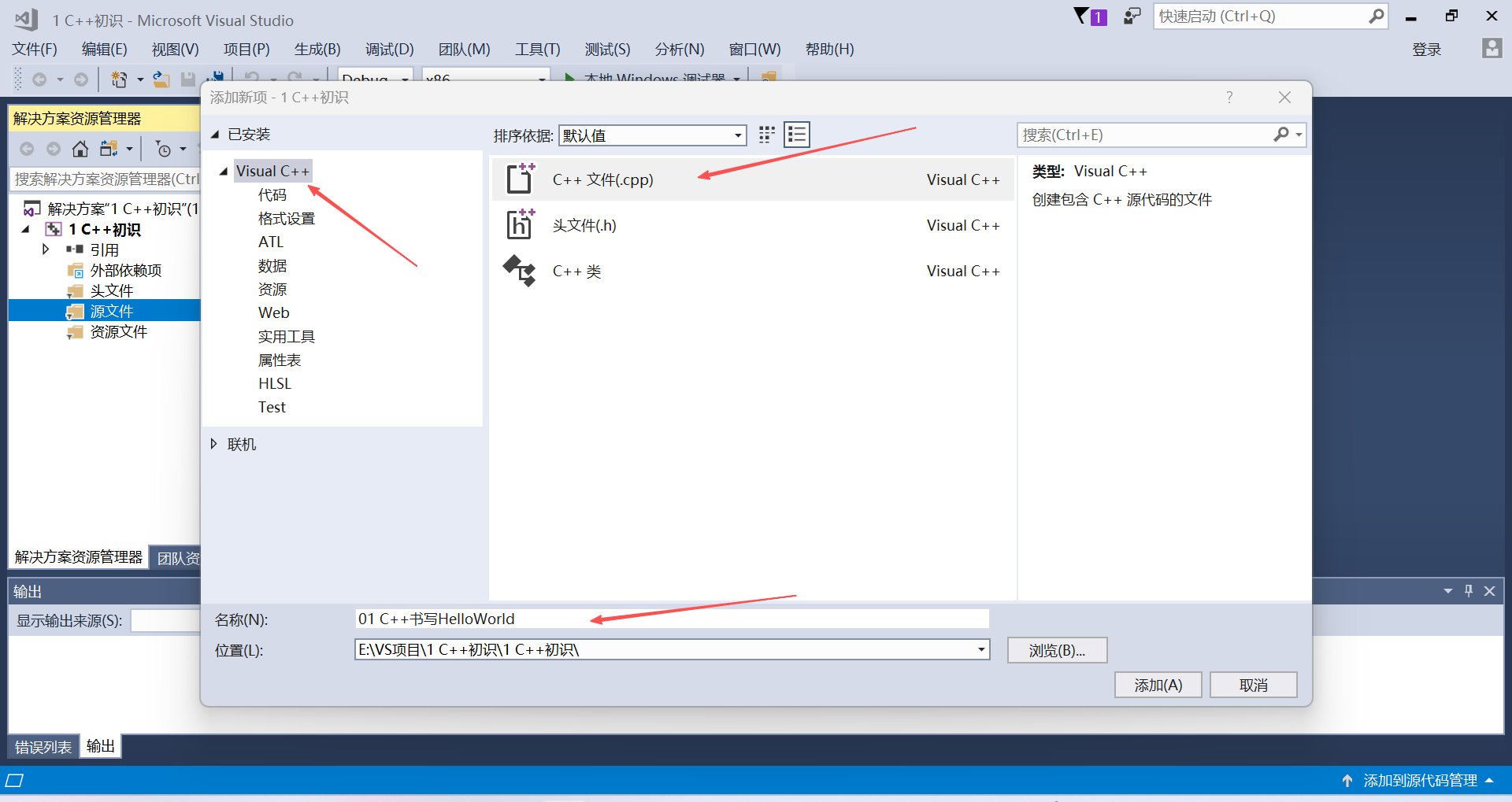Open the send feedback icon in title bar
The image size is (1512, 802).
click(x=1132, y=16)
